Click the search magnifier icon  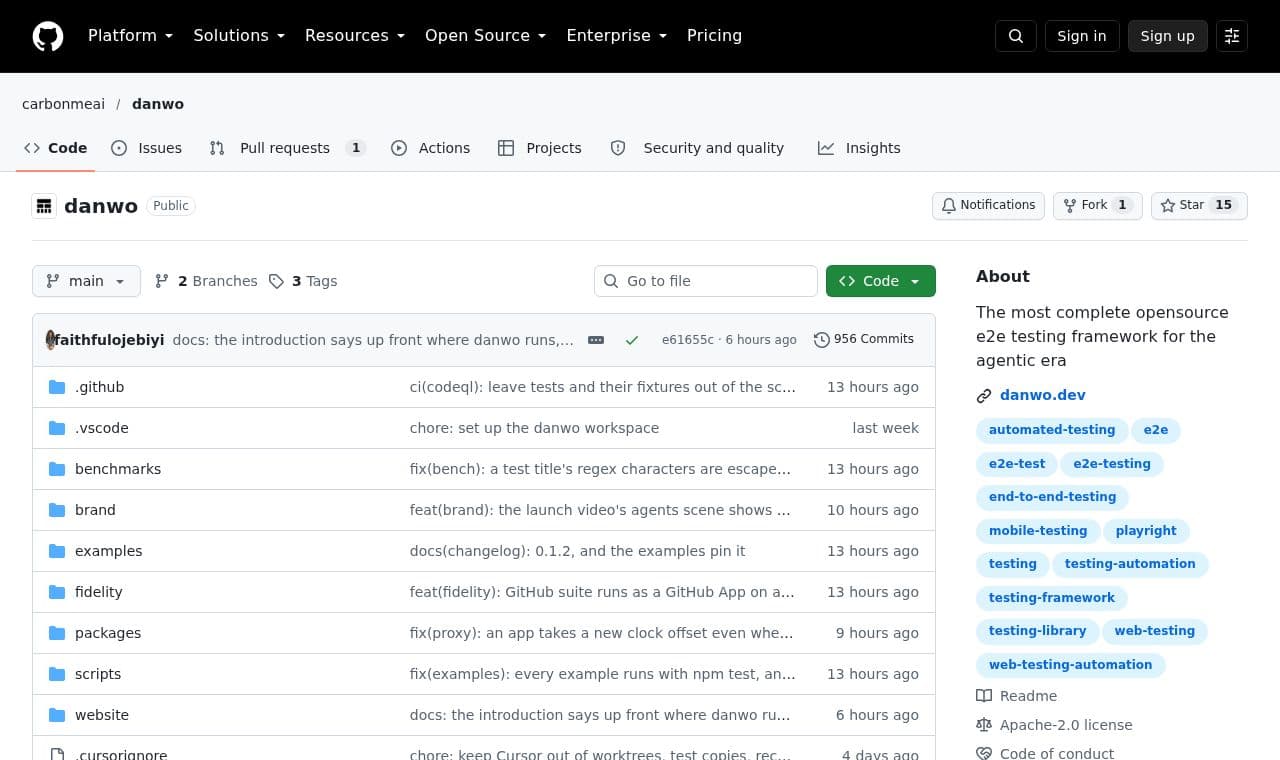(1016, 36)
